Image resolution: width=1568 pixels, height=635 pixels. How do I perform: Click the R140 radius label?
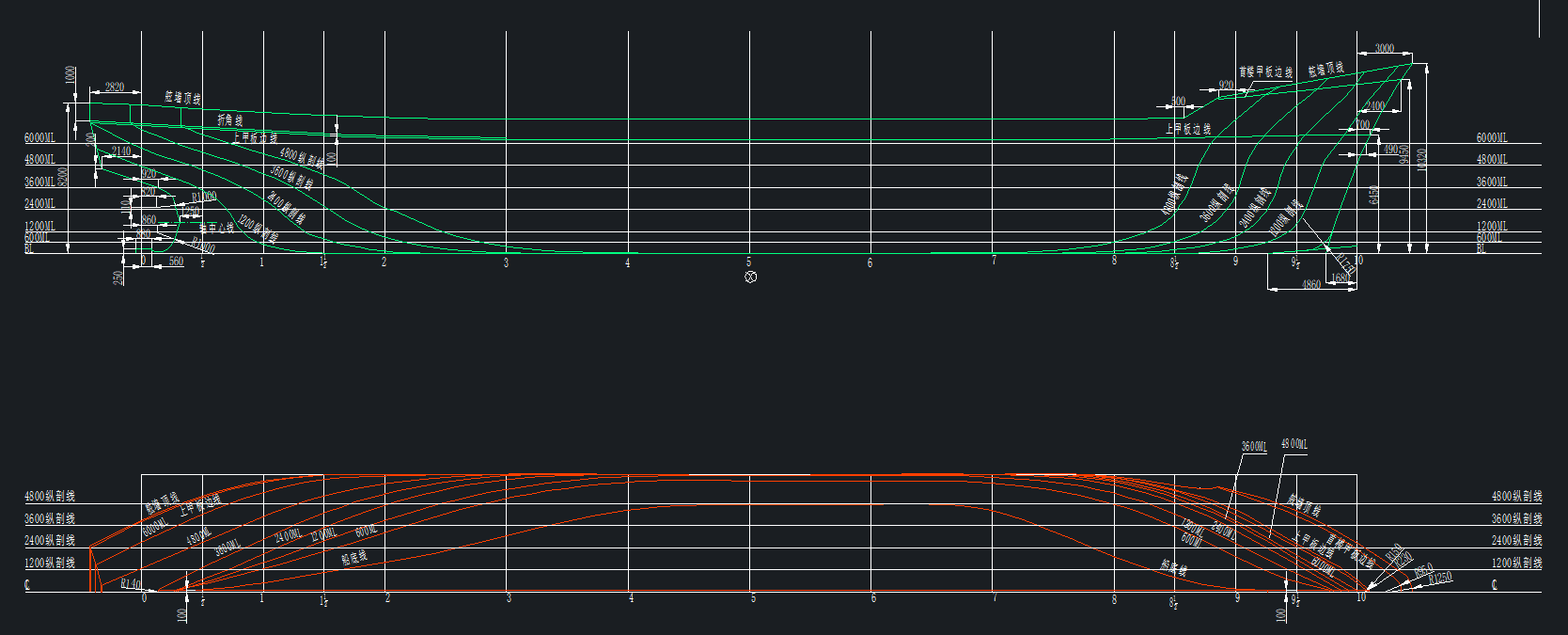point(131,584)
